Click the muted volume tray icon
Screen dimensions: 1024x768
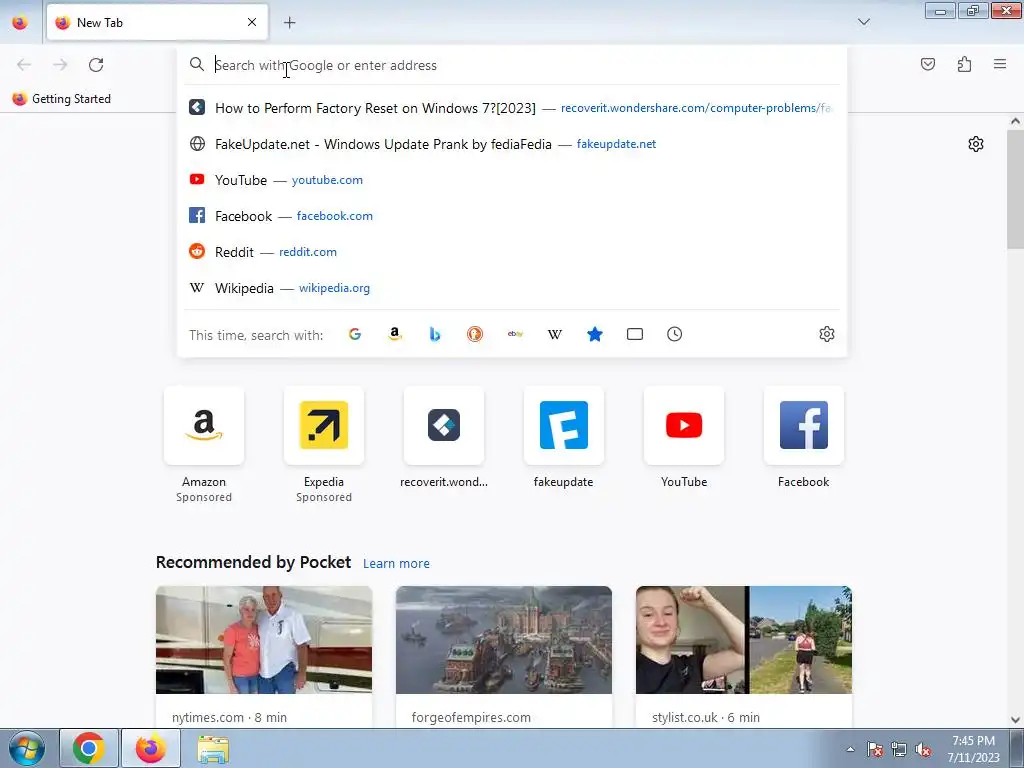[x=923, y=749]
